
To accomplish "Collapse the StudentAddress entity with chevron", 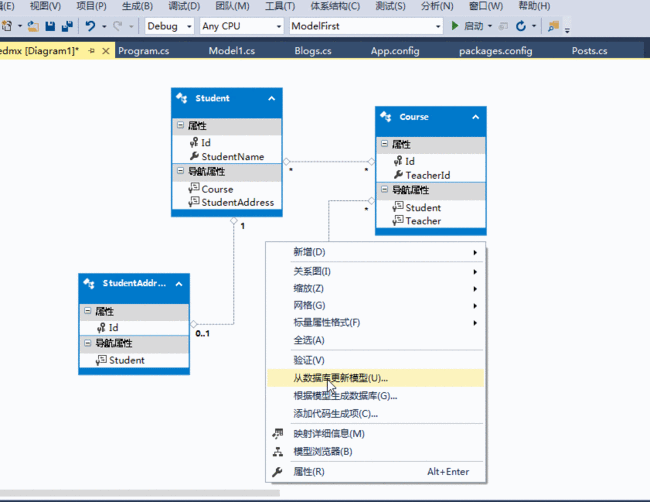I will point(179,284).
